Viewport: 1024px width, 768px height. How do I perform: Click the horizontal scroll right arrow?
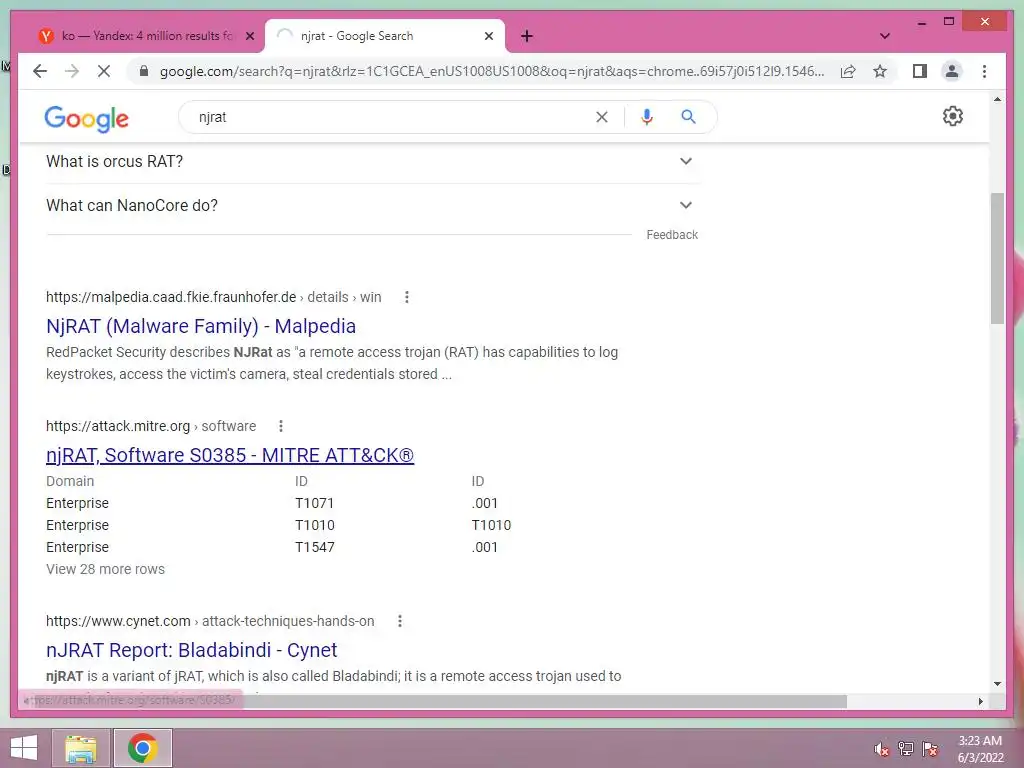point(980,701)
